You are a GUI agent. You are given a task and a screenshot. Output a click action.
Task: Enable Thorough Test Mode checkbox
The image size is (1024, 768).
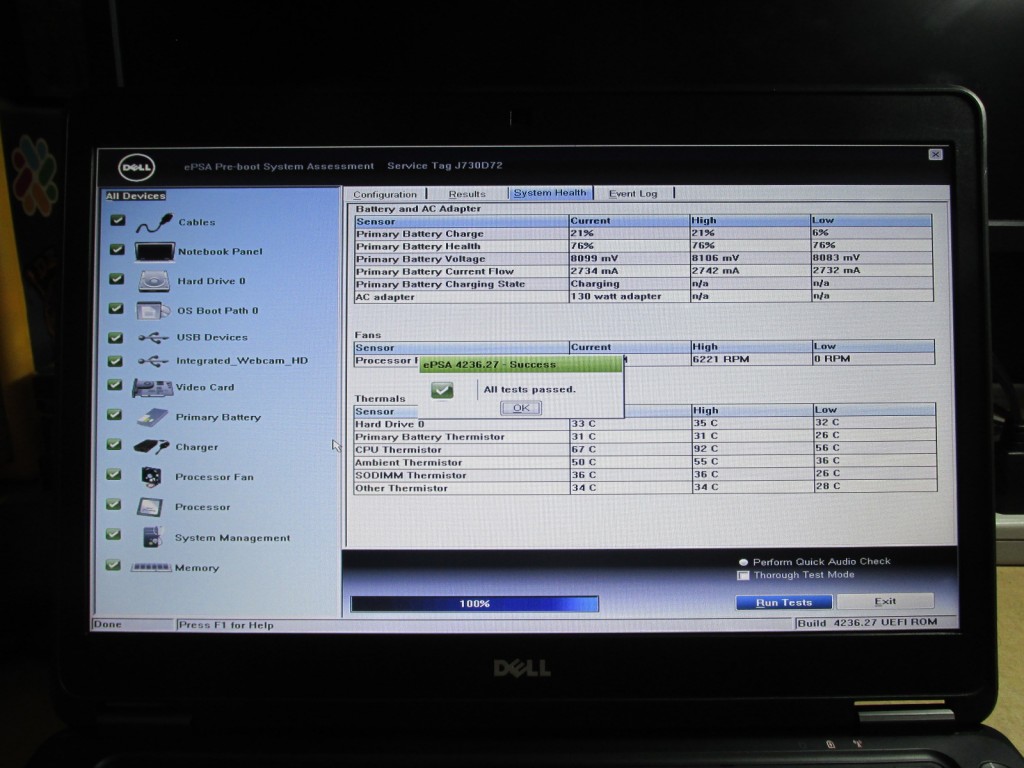[x=743, y=575]
